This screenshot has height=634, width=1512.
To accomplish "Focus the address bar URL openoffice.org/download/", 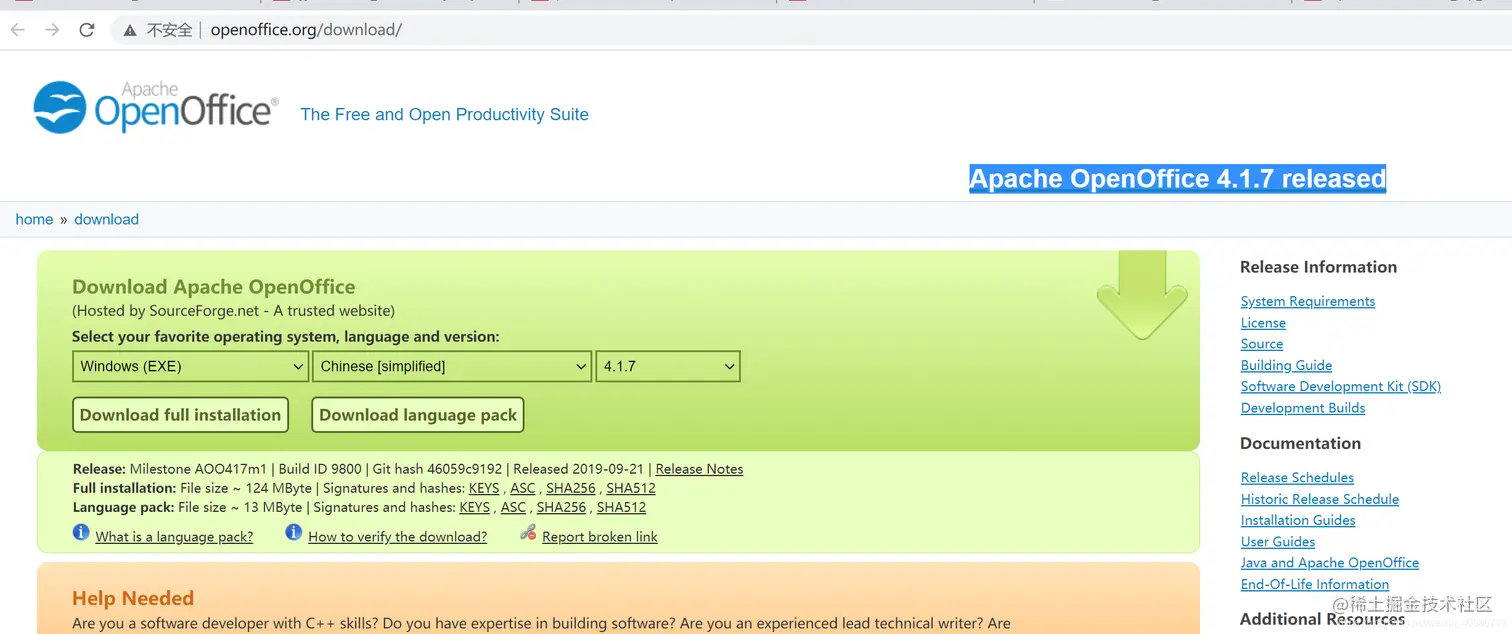I will (306, 30).
